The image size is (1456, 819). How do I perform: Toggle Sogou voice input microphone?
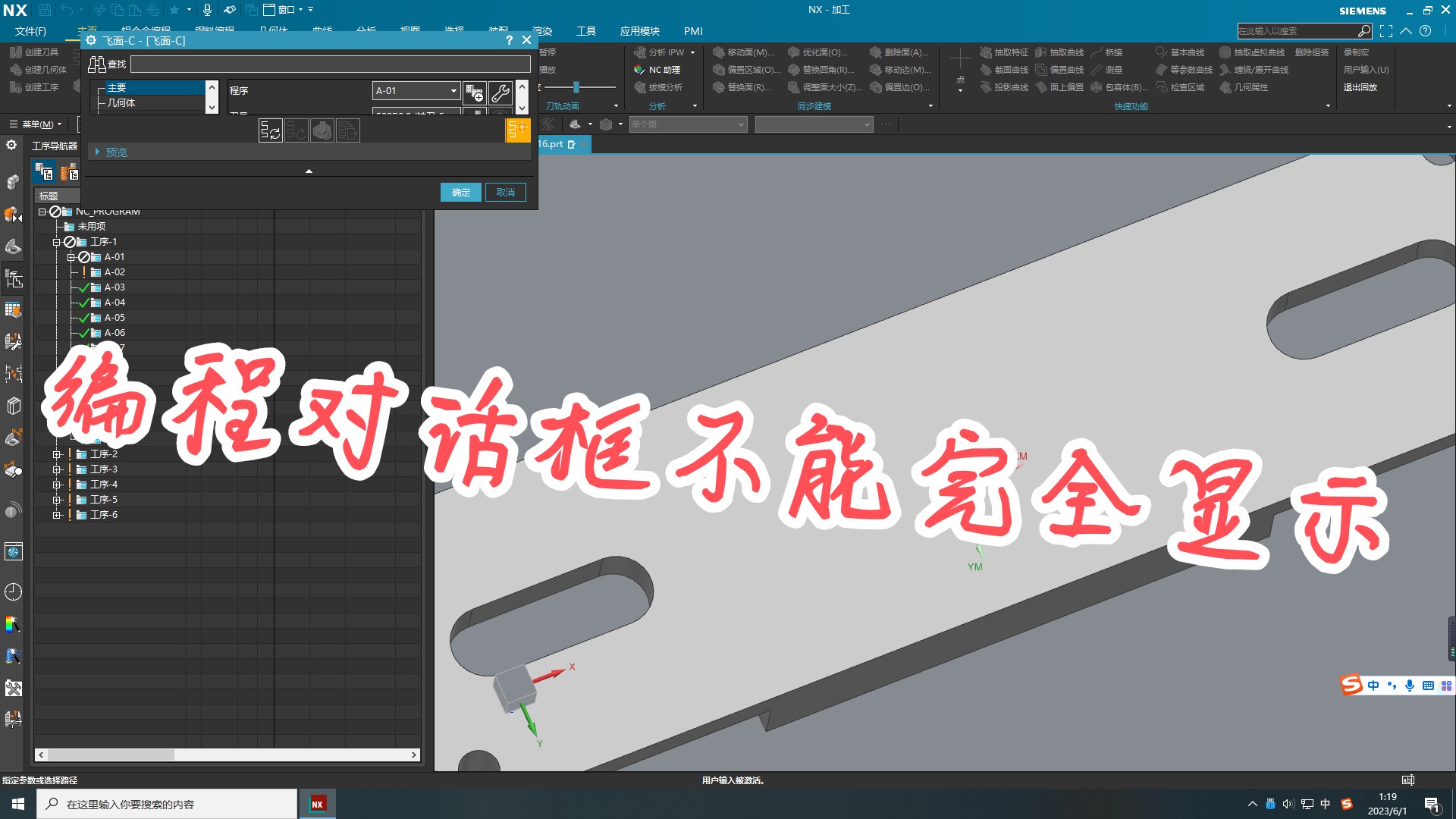pos(1410,686)
